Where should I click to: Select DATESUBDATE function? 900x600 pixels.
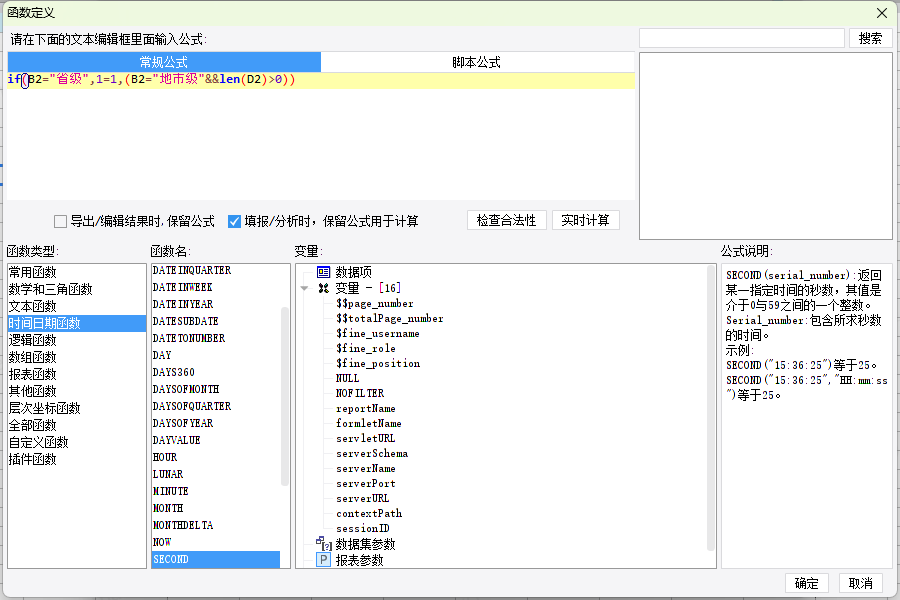(x=216, y=322)
